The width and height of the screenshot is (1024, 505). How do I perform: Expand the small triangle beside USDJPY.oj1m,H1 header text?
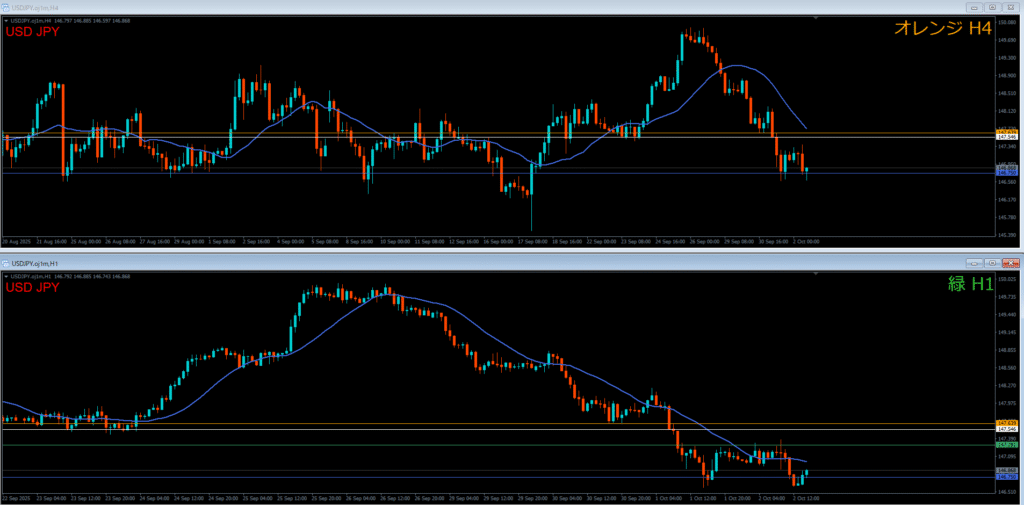(7, 276)
